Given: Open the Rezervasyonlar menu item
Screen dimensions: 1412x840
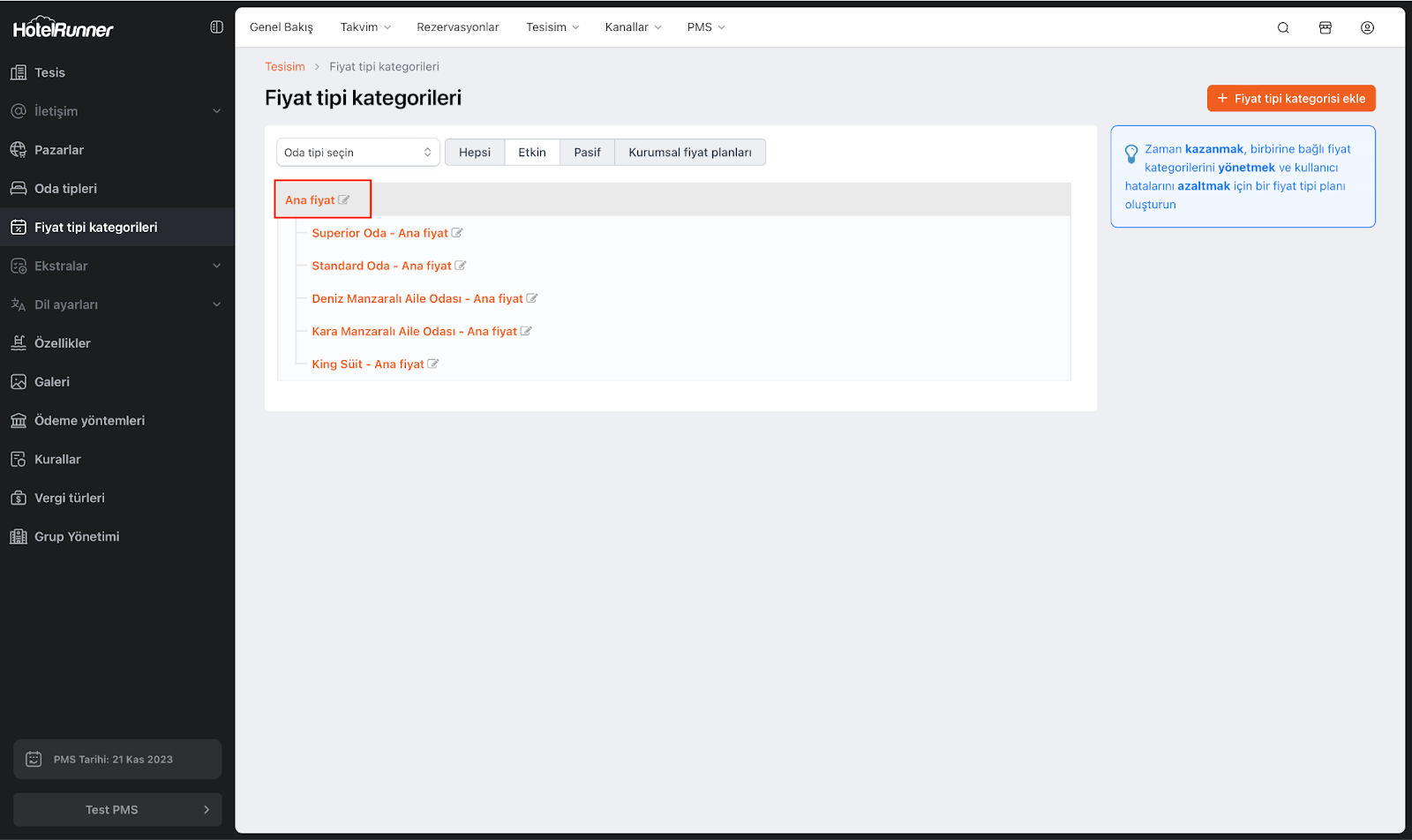Looking at the screenshot, I should coord(457,27).
